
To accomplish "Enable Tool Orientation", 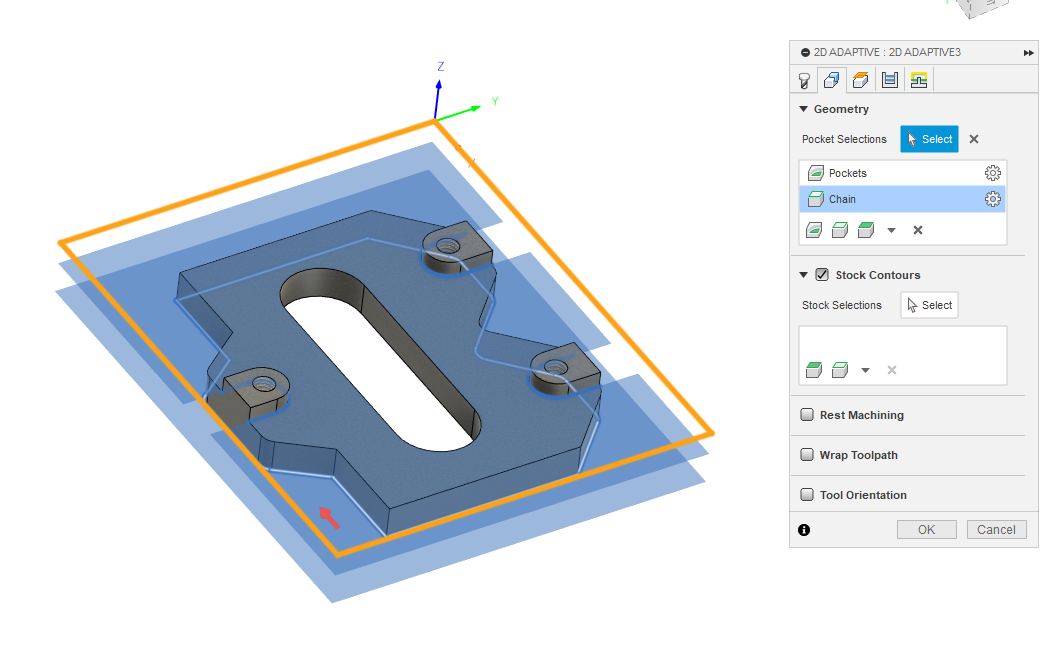I will coord(807,493).
